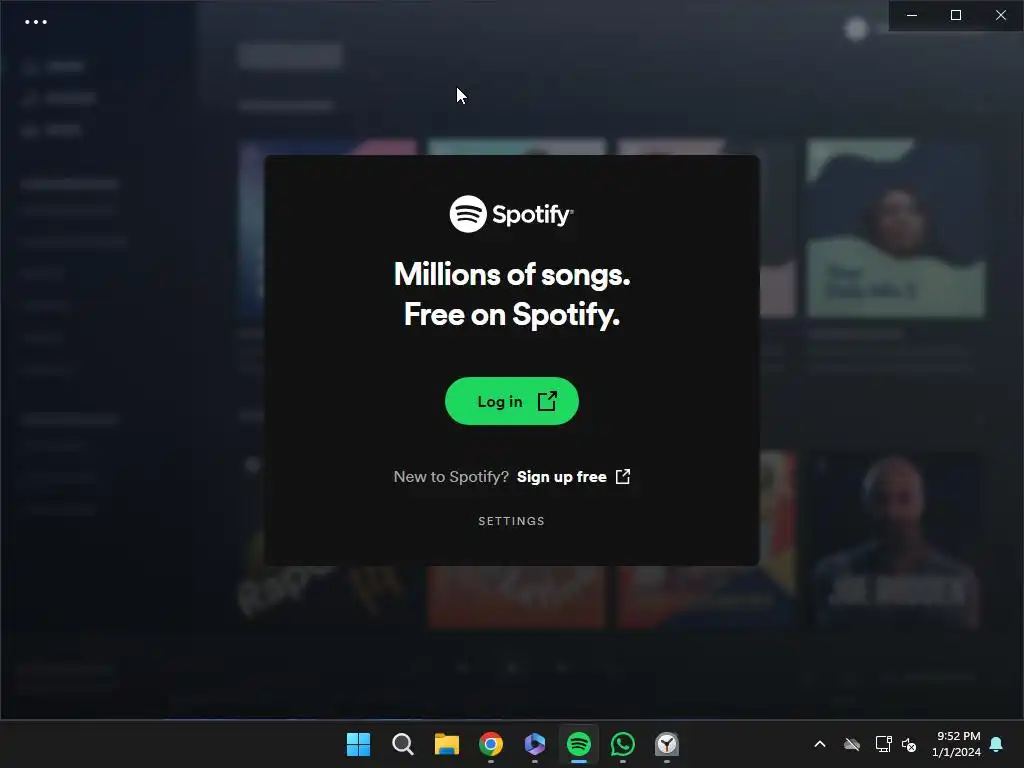Viewport: 1024px width, 768px height.
Task: Open WhatsApp from the taskbar
Action: [622, 744]
